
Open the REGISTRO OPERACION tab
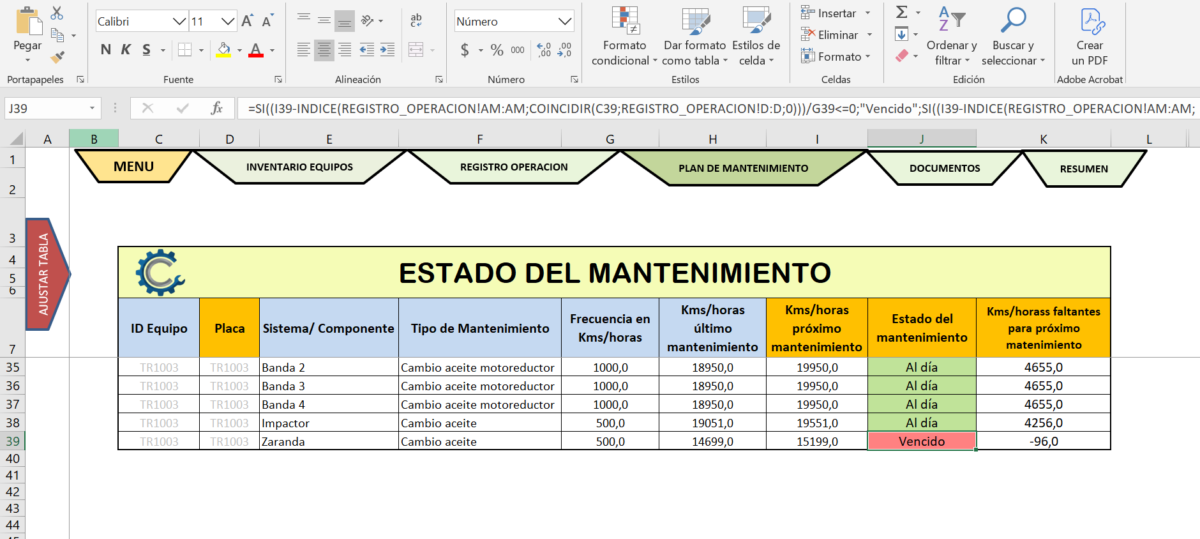click(513, 167)
